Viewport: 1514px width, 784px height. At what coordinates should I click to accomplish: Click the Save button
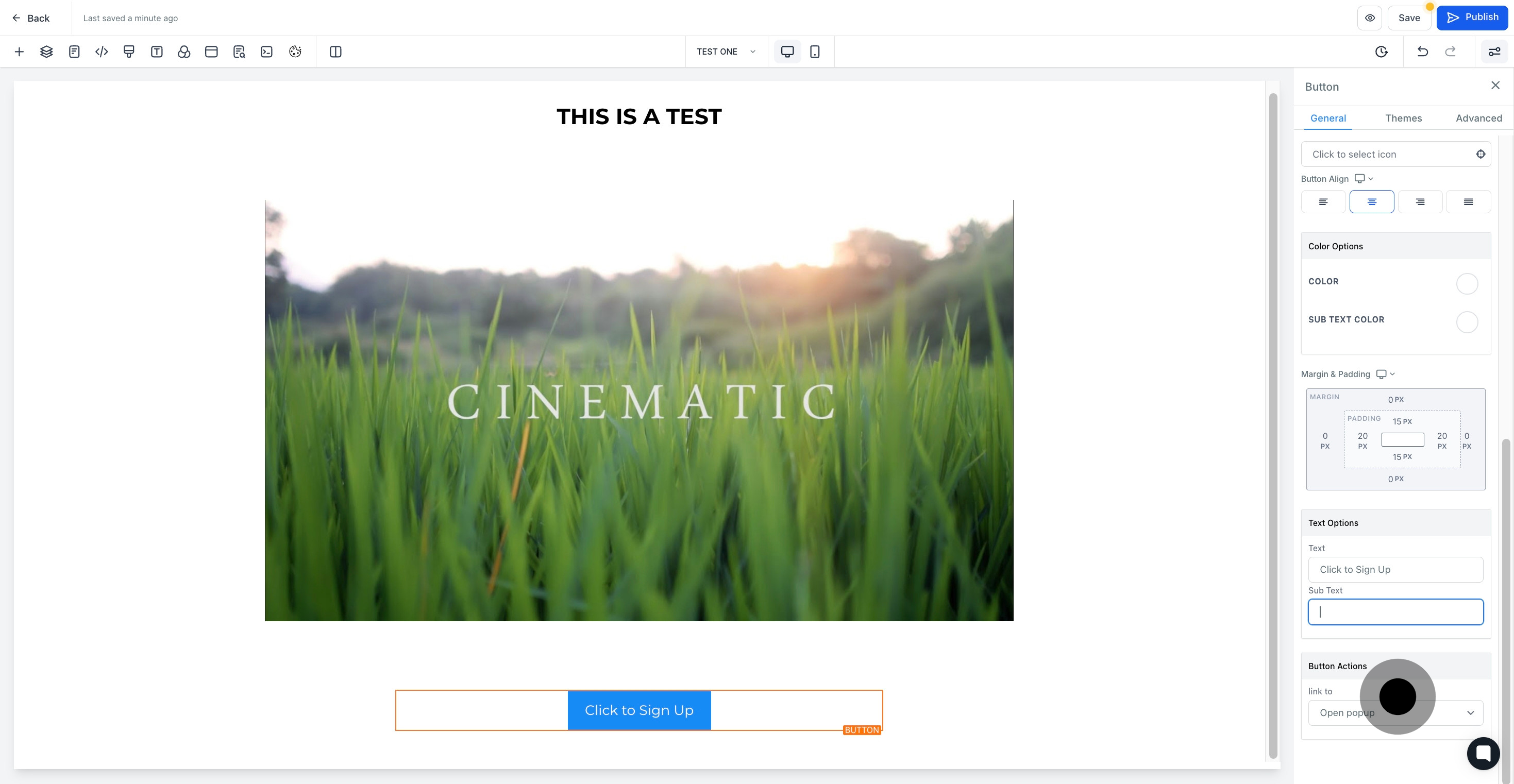(1409, 18)
